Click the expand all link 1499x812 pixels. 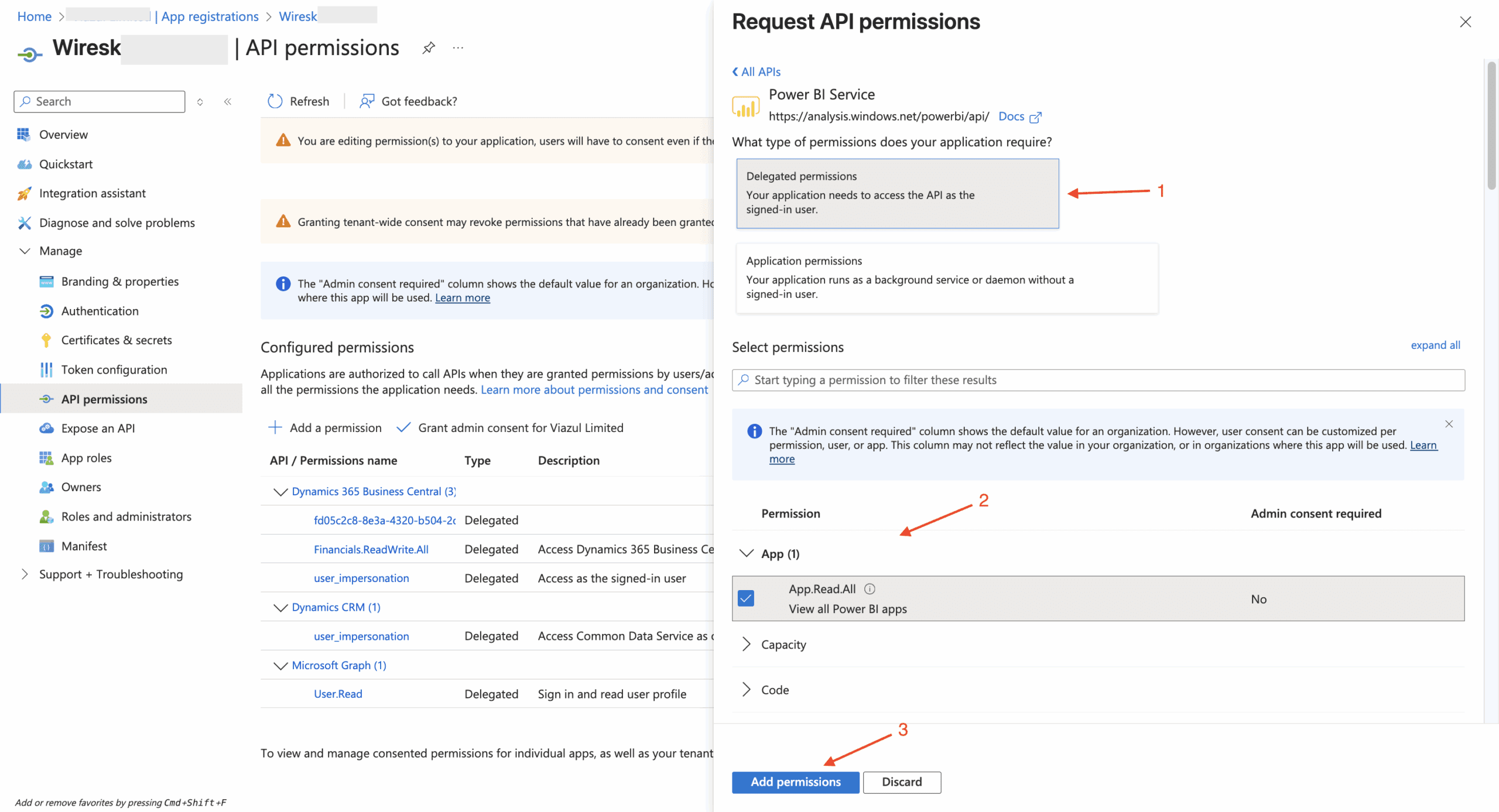click(x=1435, y=345)
